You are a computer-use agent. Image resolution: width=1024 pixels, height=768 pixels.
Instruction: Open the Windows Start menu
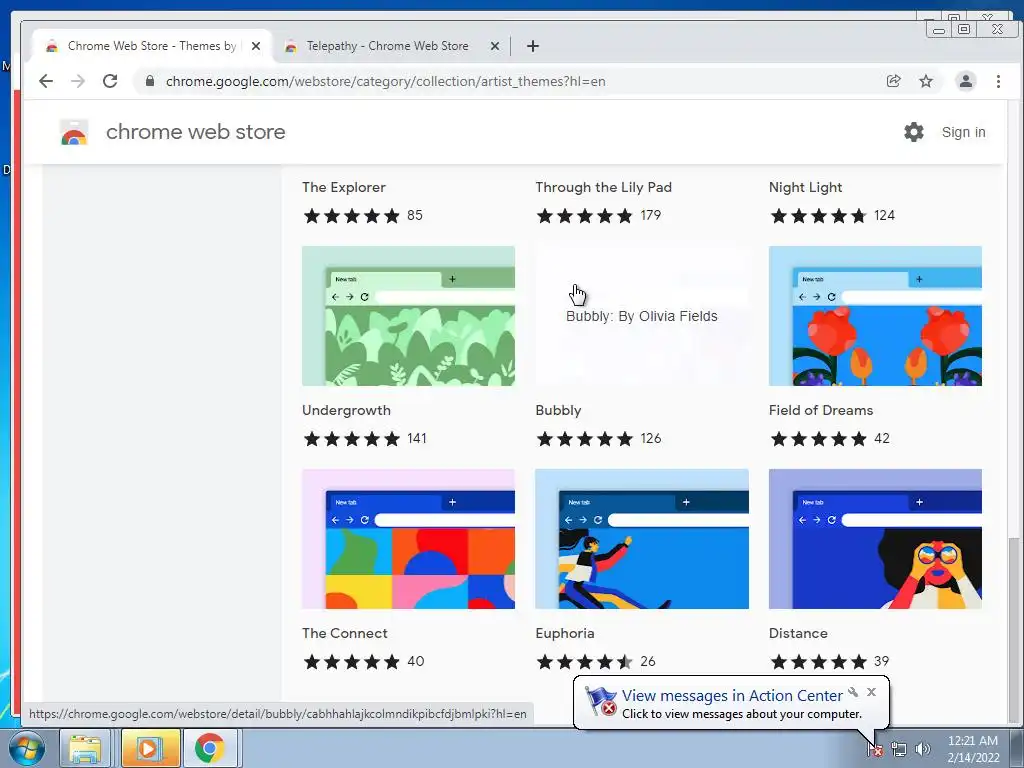25,748
